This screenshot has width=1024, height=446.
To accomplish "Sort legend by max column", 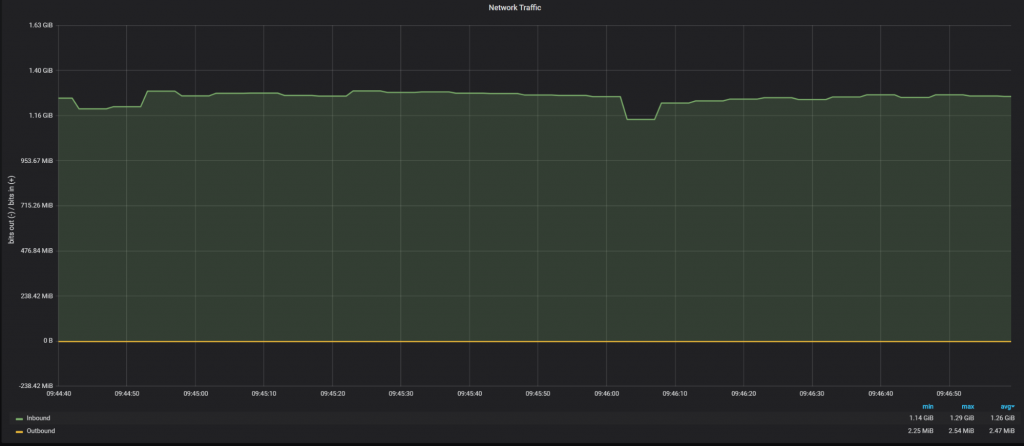I will (967, 406).
